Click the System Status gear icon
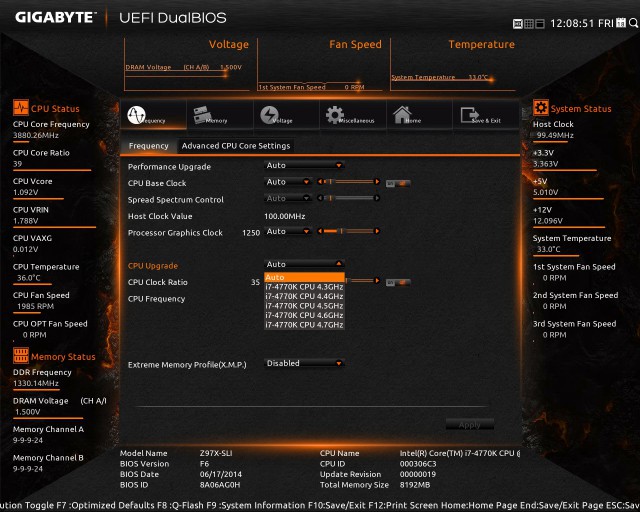 pos(541,108)
